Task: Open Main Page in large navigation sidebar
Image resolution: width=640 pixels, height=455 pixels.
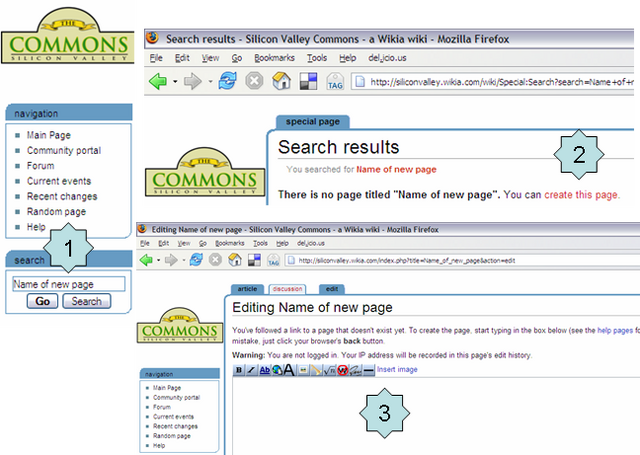Action: coord(49,135)
